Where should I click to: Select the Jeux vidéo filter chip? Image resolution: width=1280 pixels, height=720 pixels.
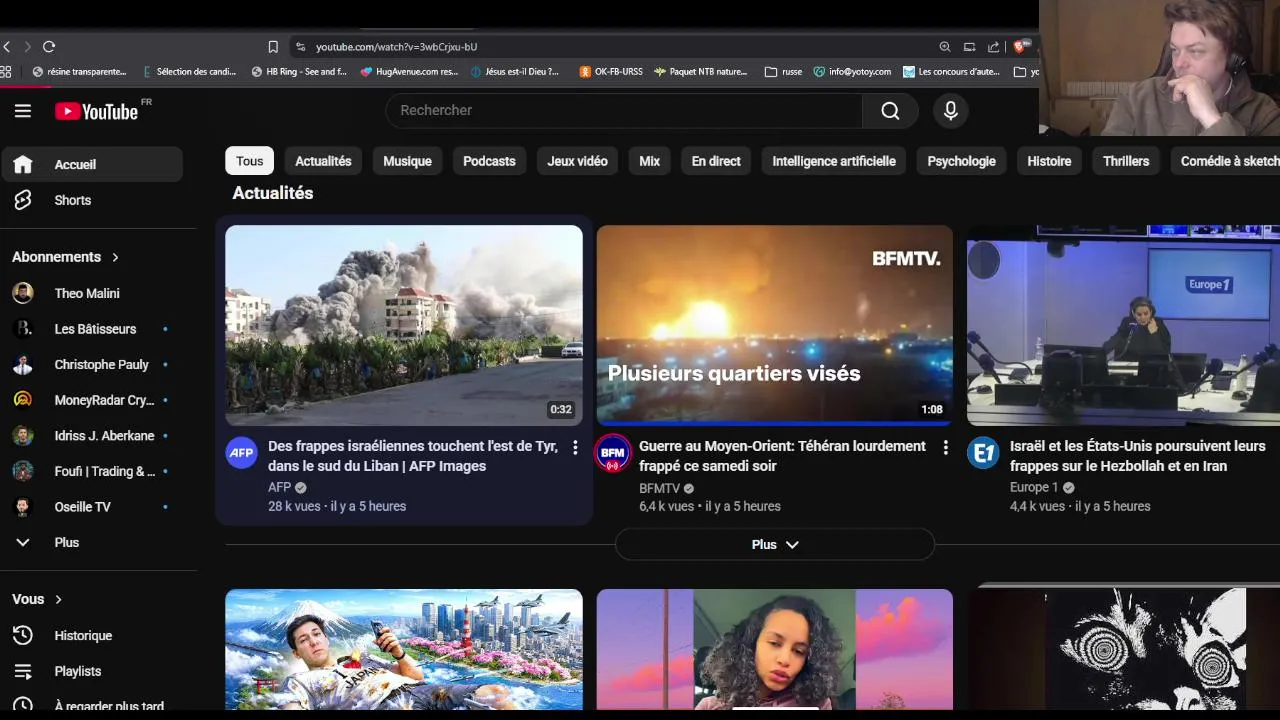pyautogui.click(x=577, y=161)
